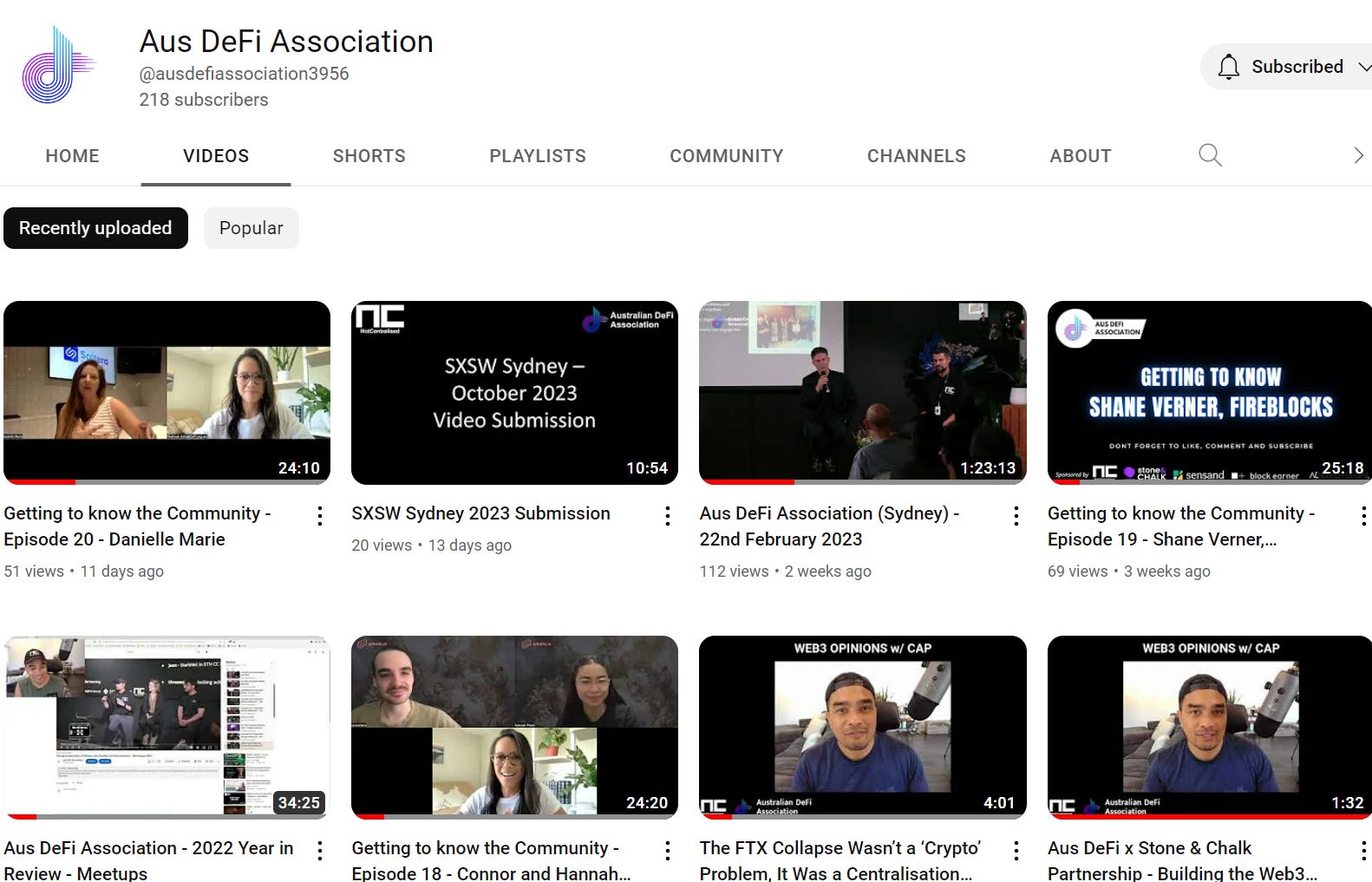Viewport: 1372px width, 882px height.
Task: Open SXSW Sydney 2023 Submission title link
Action: [x=480, y=513]
